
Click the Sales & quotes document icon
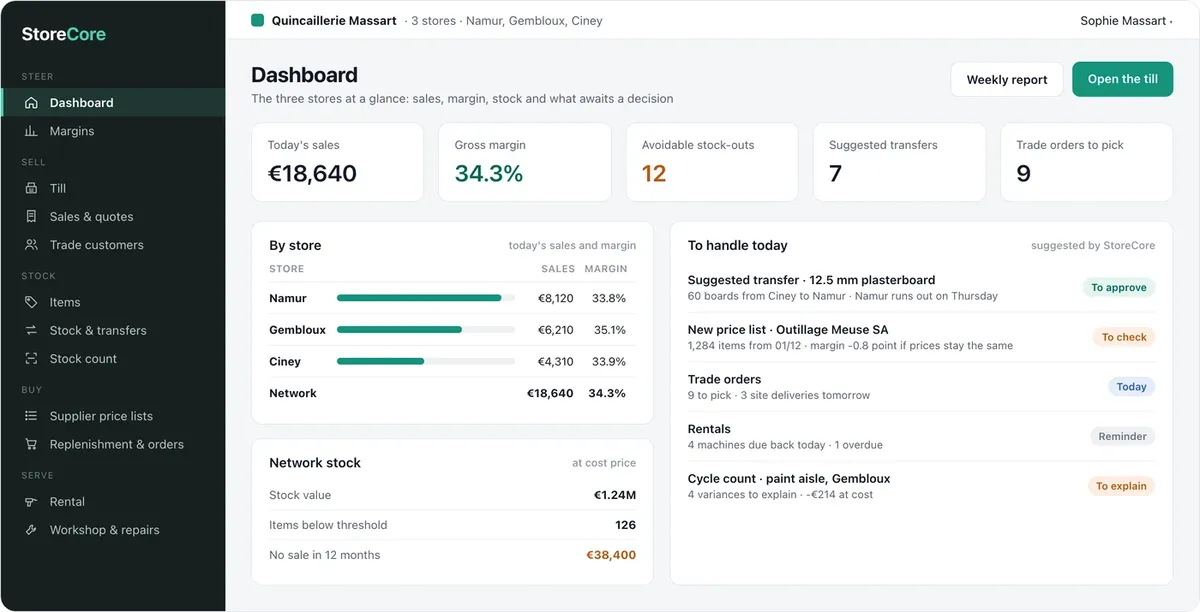(31, 216)
